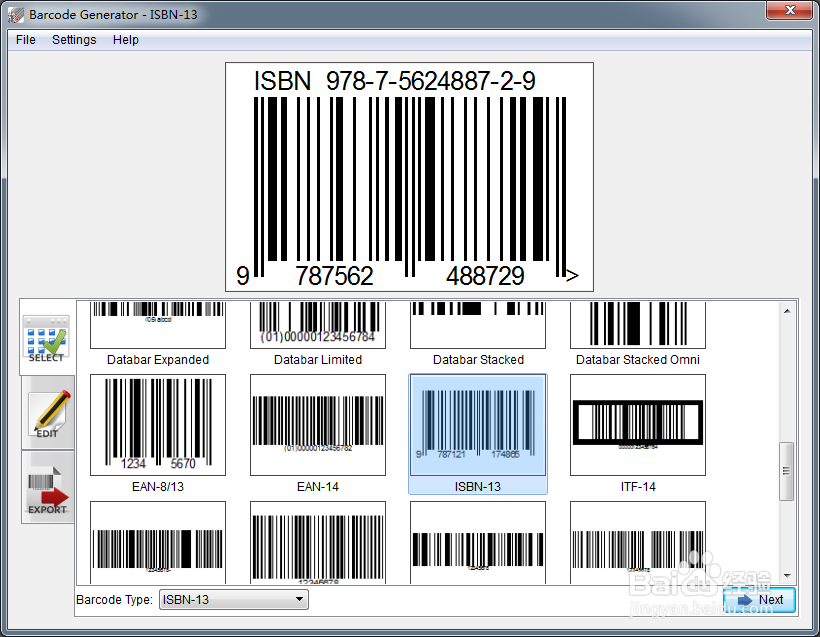Click the Databar Limited label

coord(318,360)
